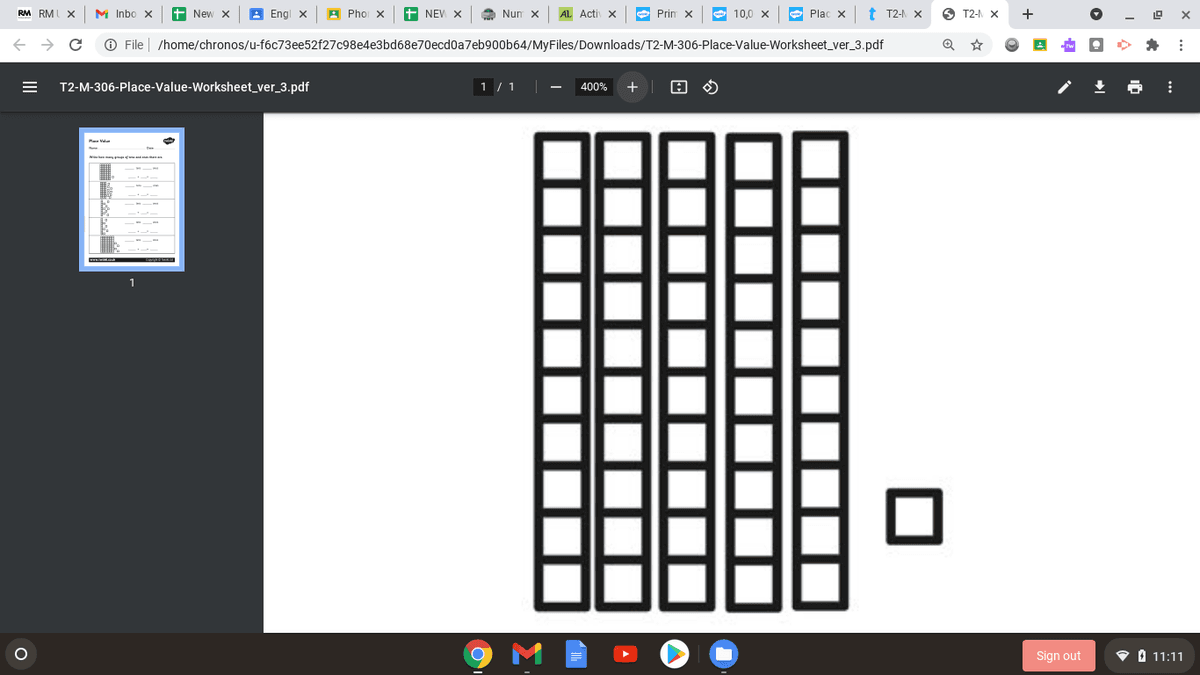Select the page 1 thumbnail
Viewport: 1200px width, 675px height.
click(131, 199)
